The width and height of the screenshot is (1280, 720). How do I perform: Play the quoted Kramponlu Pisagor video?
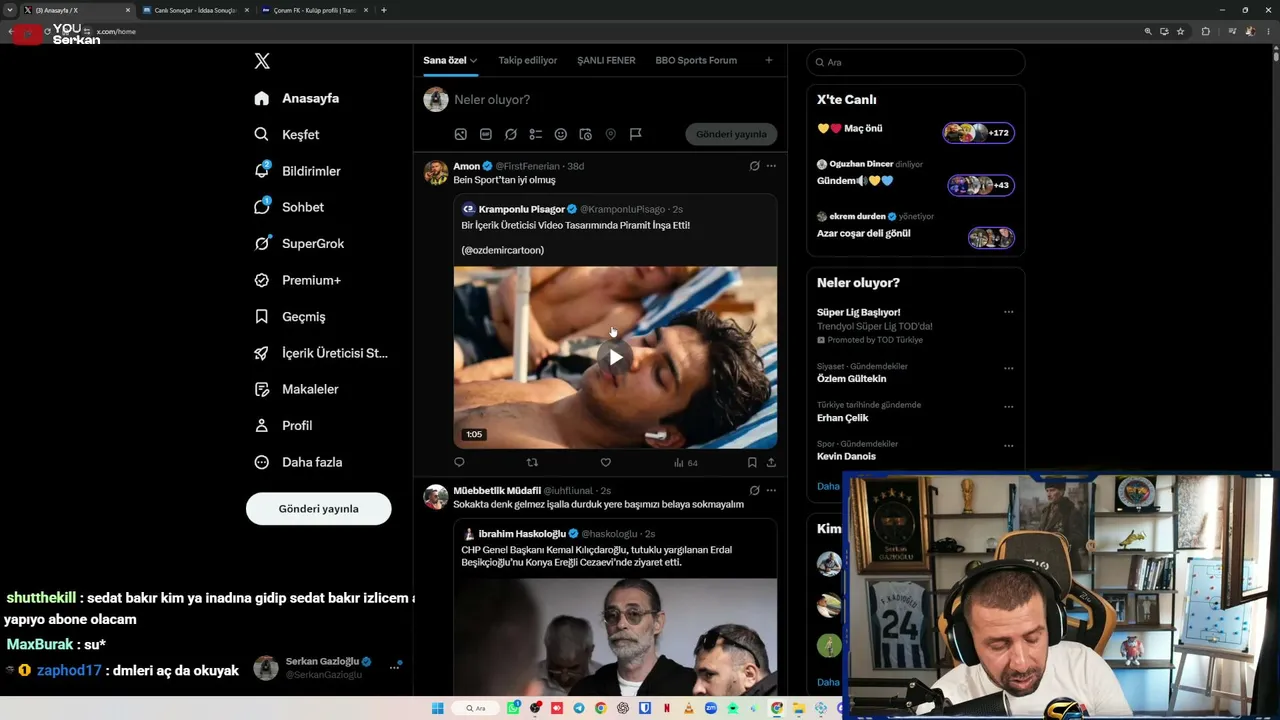point(615,357)
